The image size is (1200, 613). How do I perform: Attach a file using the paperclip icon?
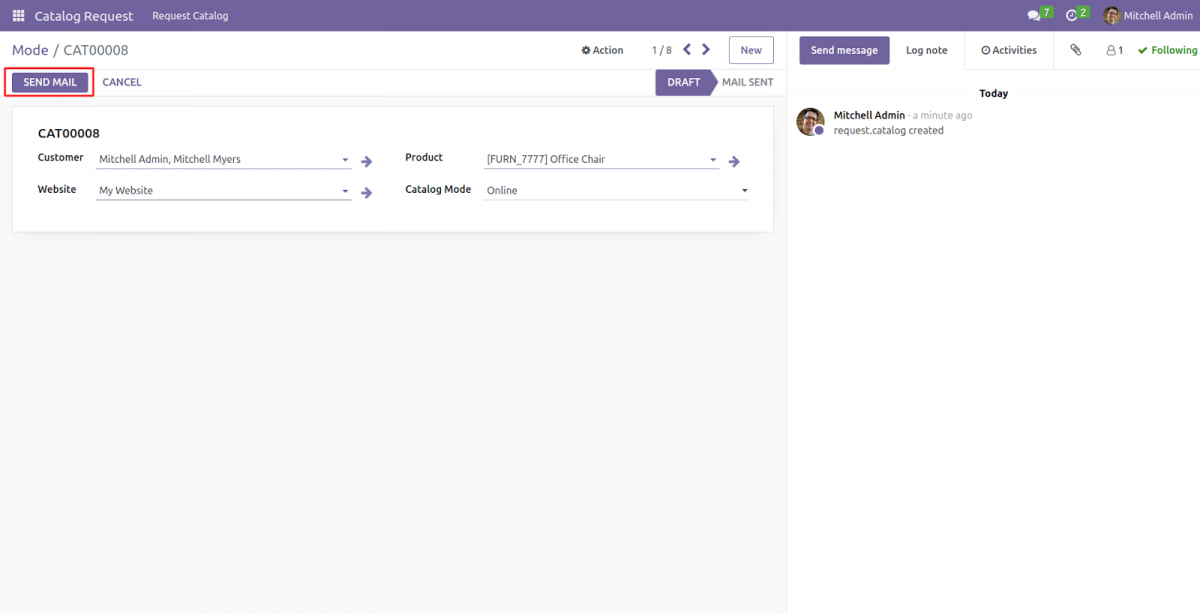click(x=1075, y=49)
